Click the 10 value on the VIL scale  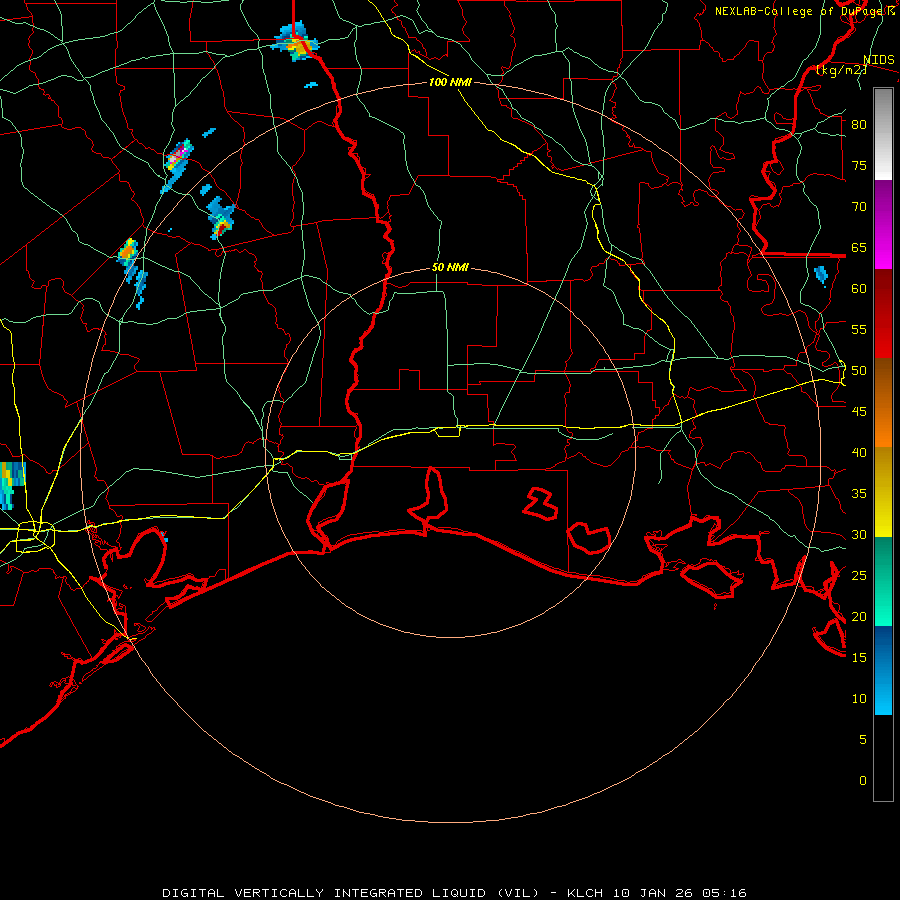(859, 699)
